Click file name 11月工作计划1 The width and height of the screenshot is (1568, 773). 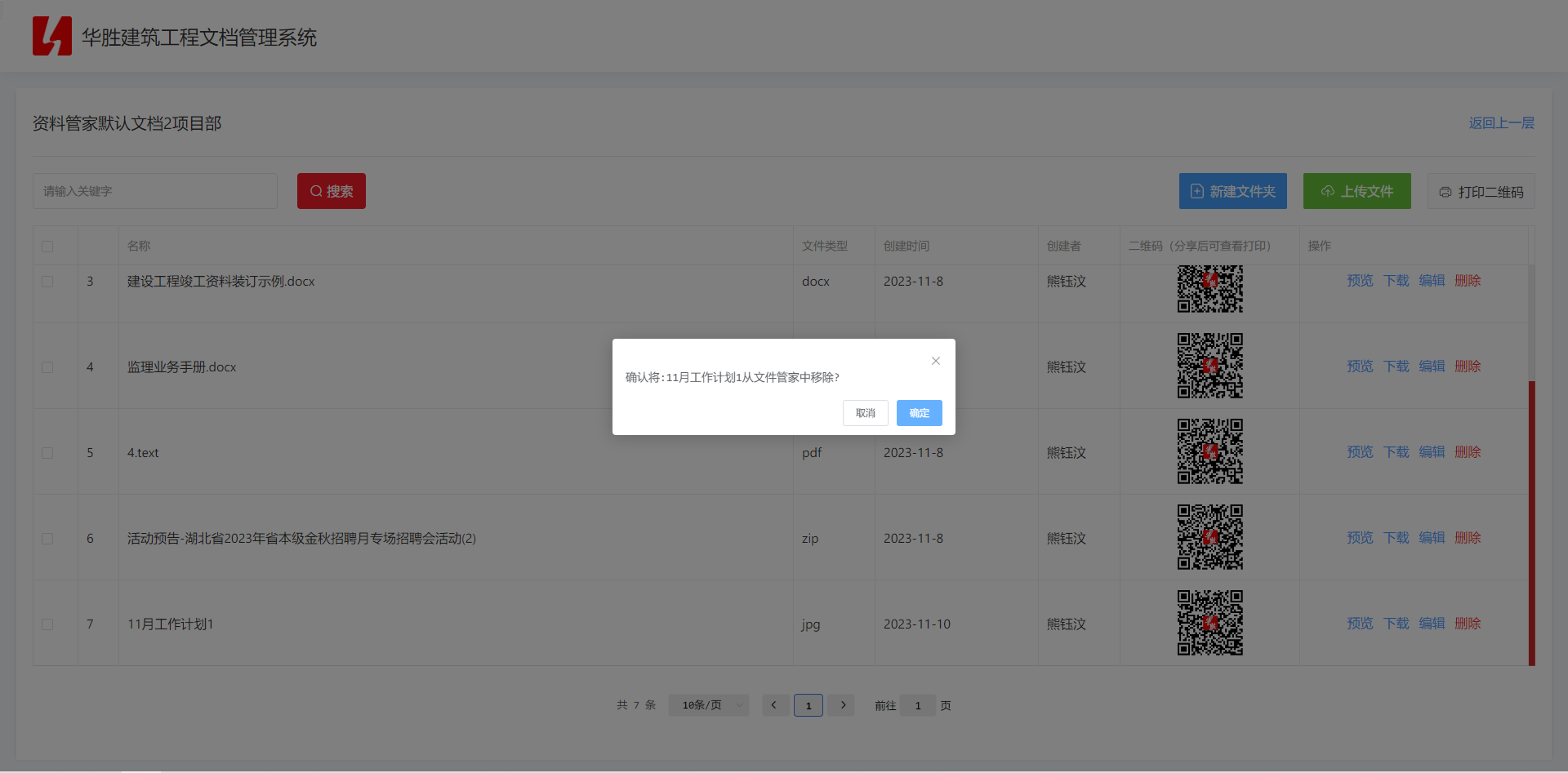pos(171,624)
